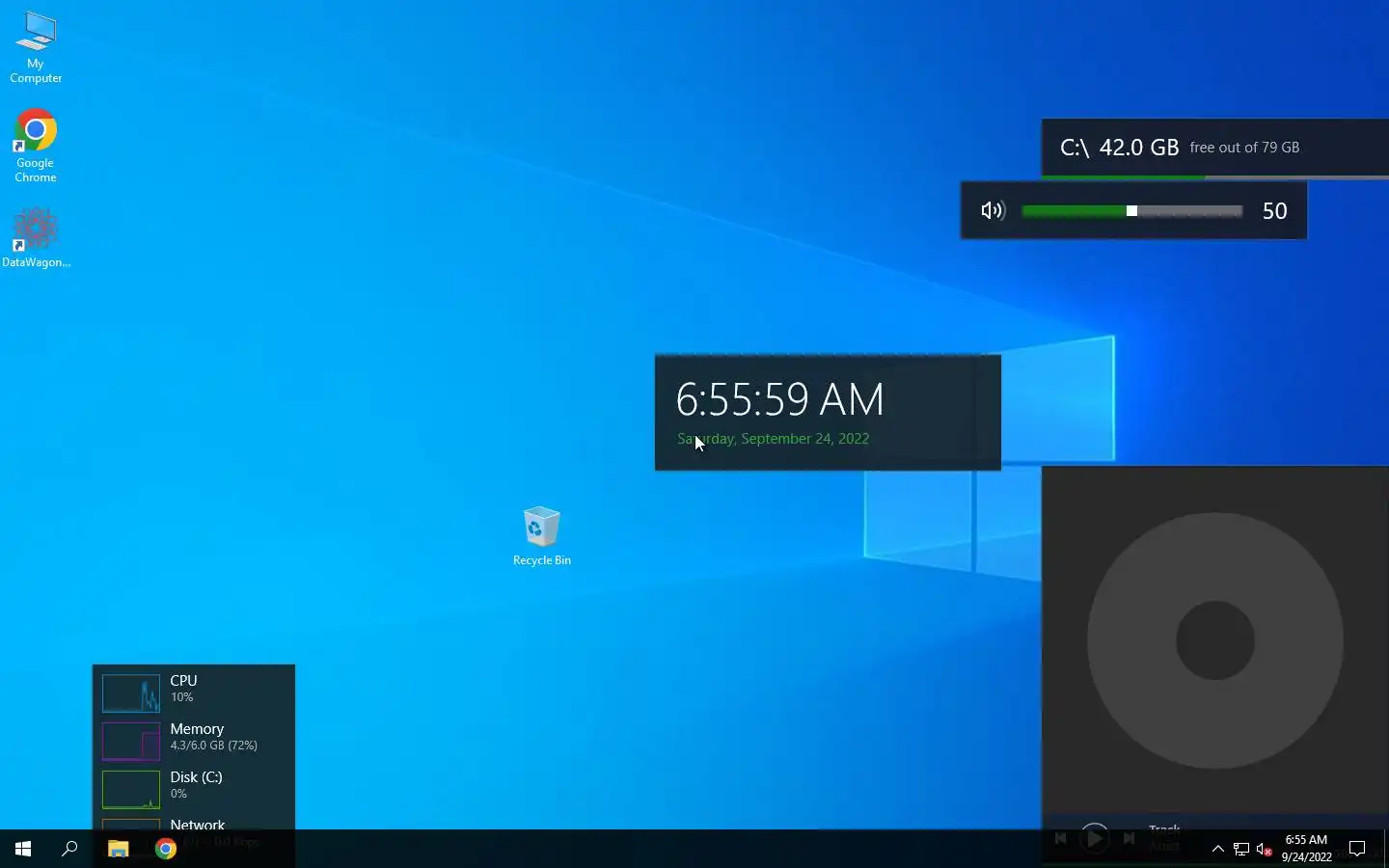Screen dimensions: 1389x868
Task: Click the muted speaker tray icon
Action: 1265,850
